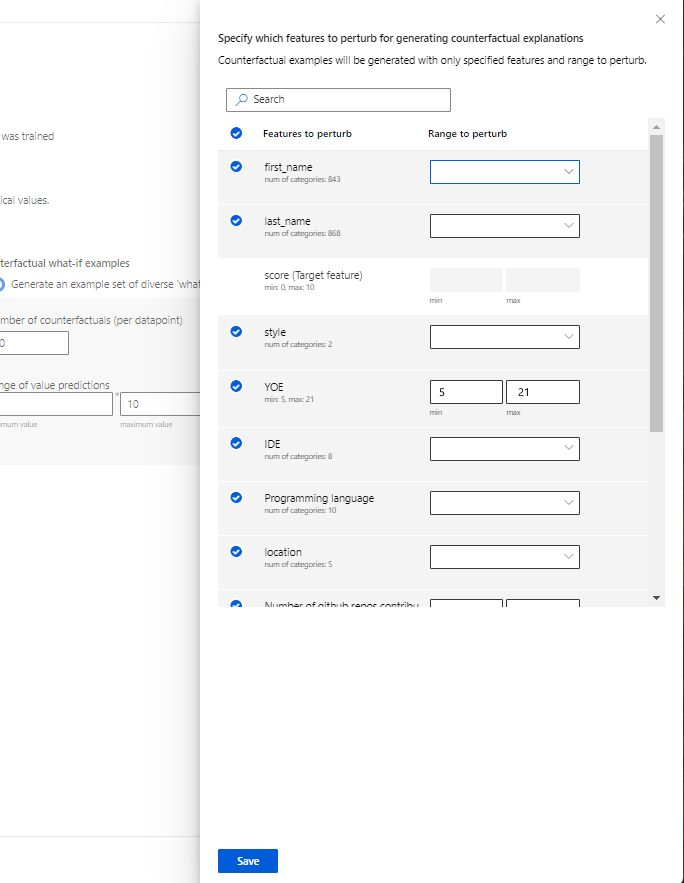Click the 'IDE' feature label
This screenshot has height=883, width=684.
coord(272,444)
